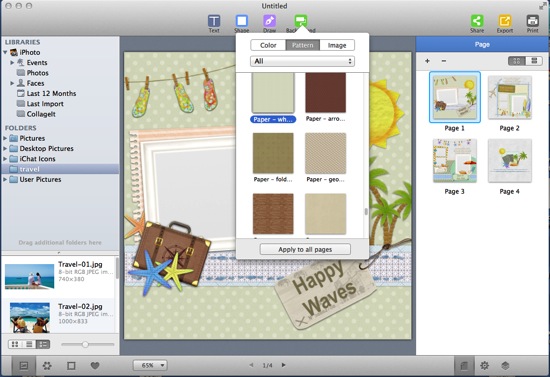Viewport: 550px width, 377px height.
Task: Open the heart mask icon in bottom bar
Action: 95,366
